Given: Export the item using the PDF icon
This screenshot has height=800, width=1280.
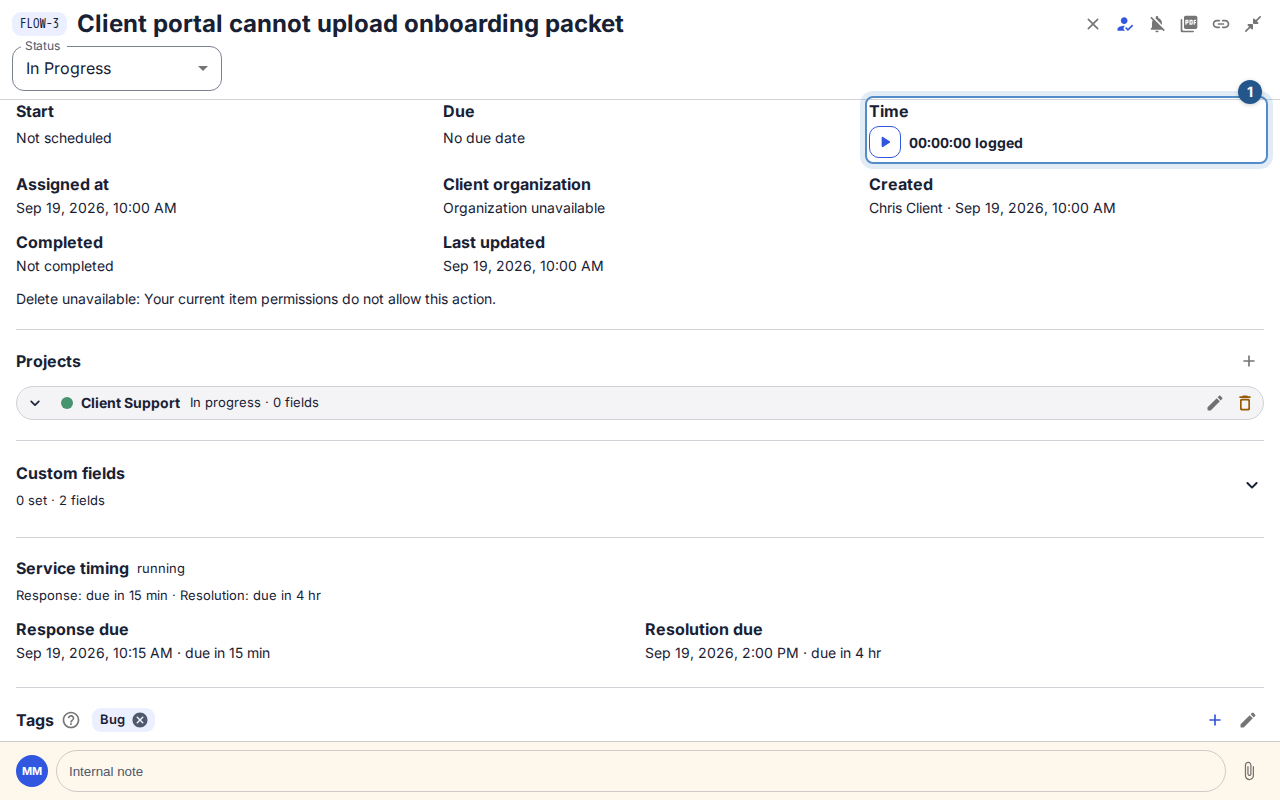Looking at the screenshot, I should [1189, 24].
